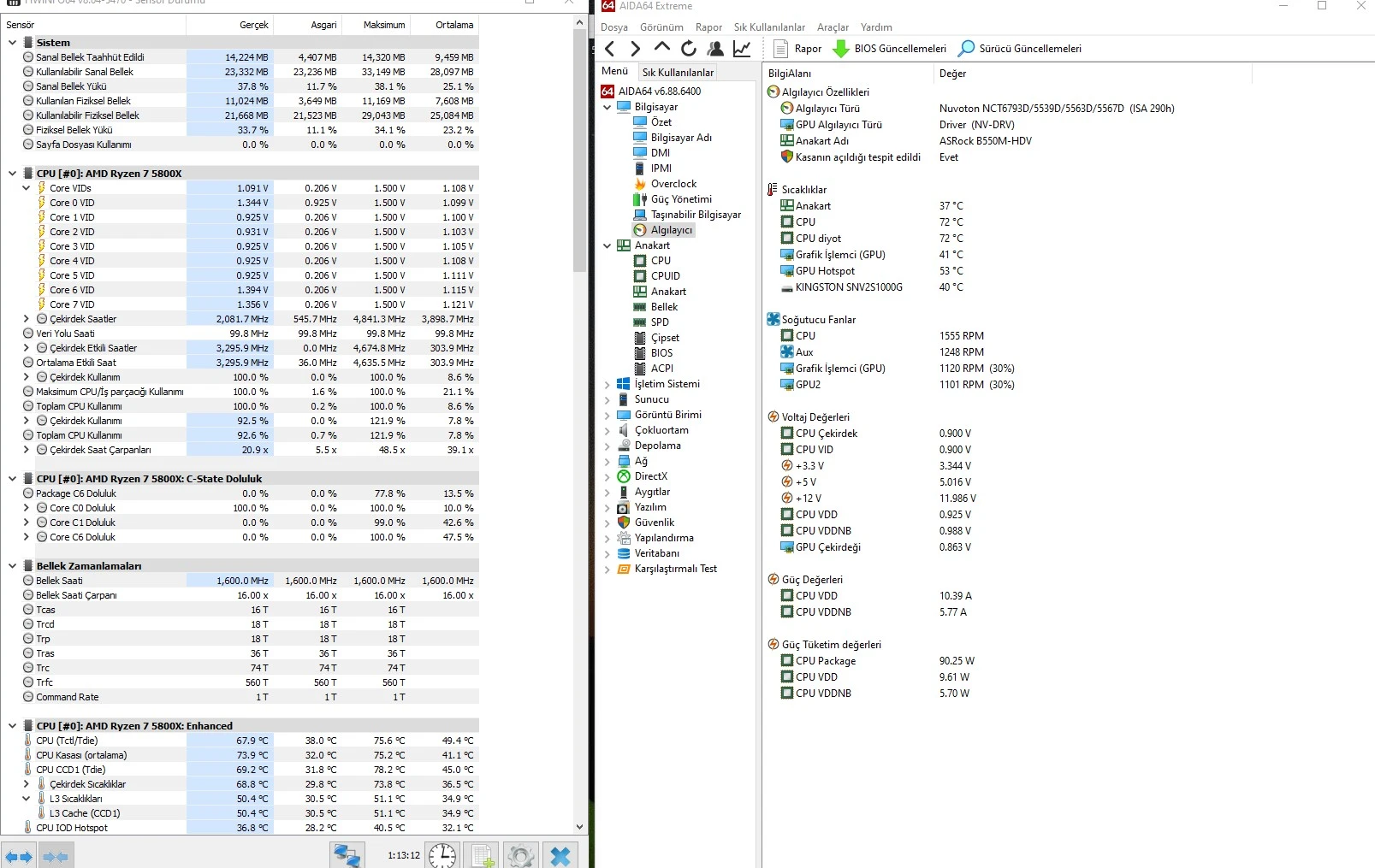The height and width of the screenshot is (868, 1375).
Task: Click the BilgiAlanı column header in AIDA64
Action: pos(848,74)
